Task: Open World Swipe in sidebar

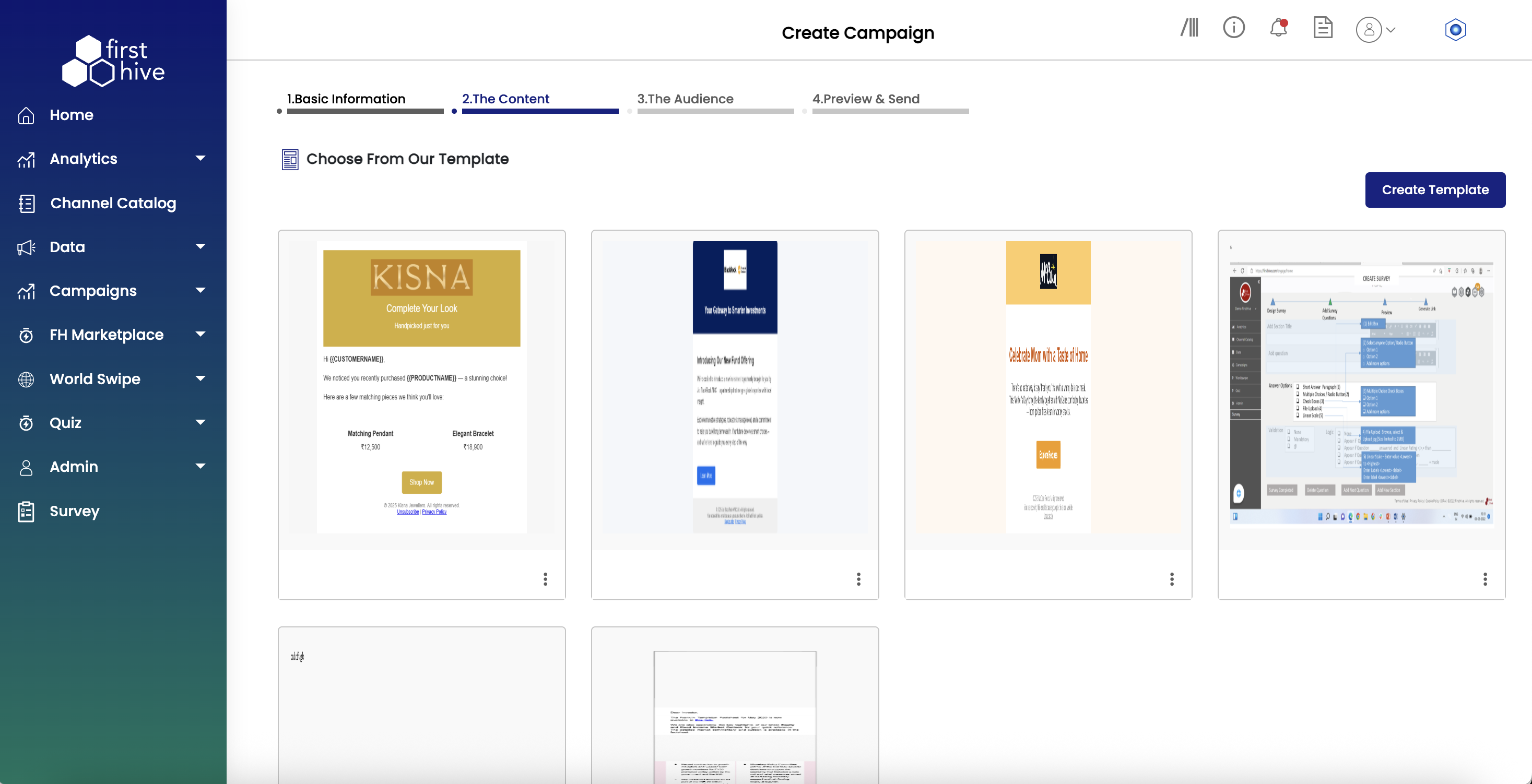Action: (x=95, y=379)
